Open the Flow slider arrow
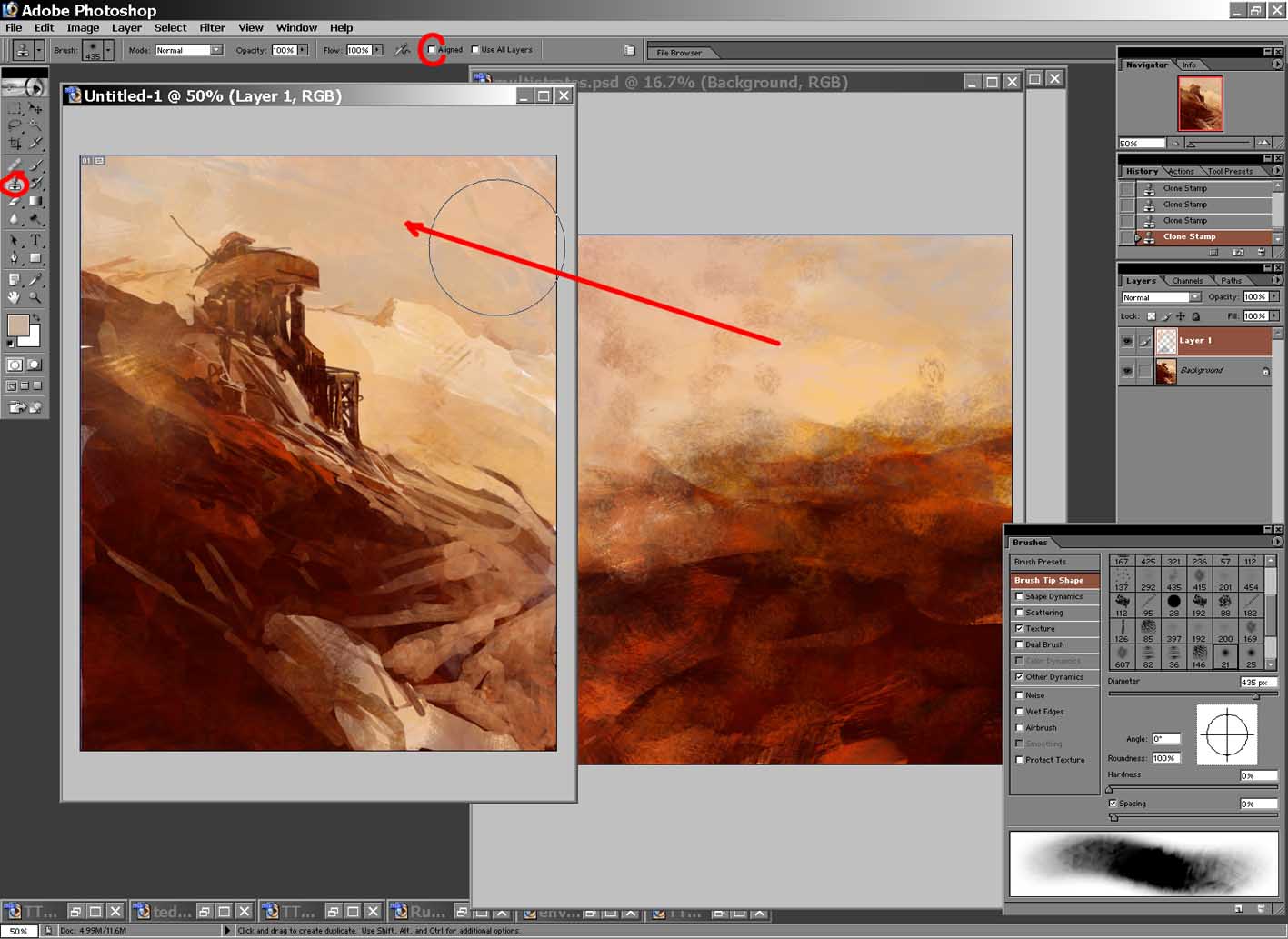Screen dimensions: 1288x939 point(377,50)
